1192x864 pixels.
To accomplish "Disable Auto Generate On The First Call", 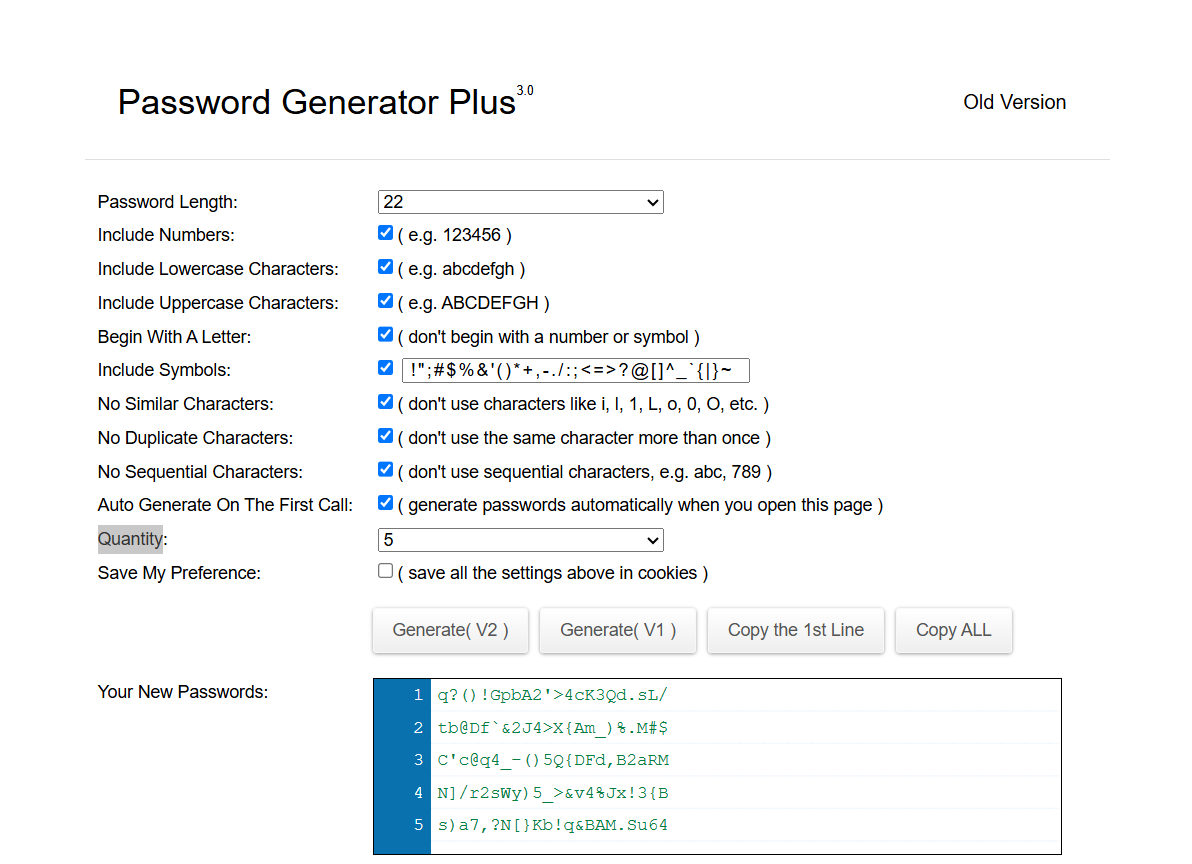I will pyautogui.click(x=385, y=503).
